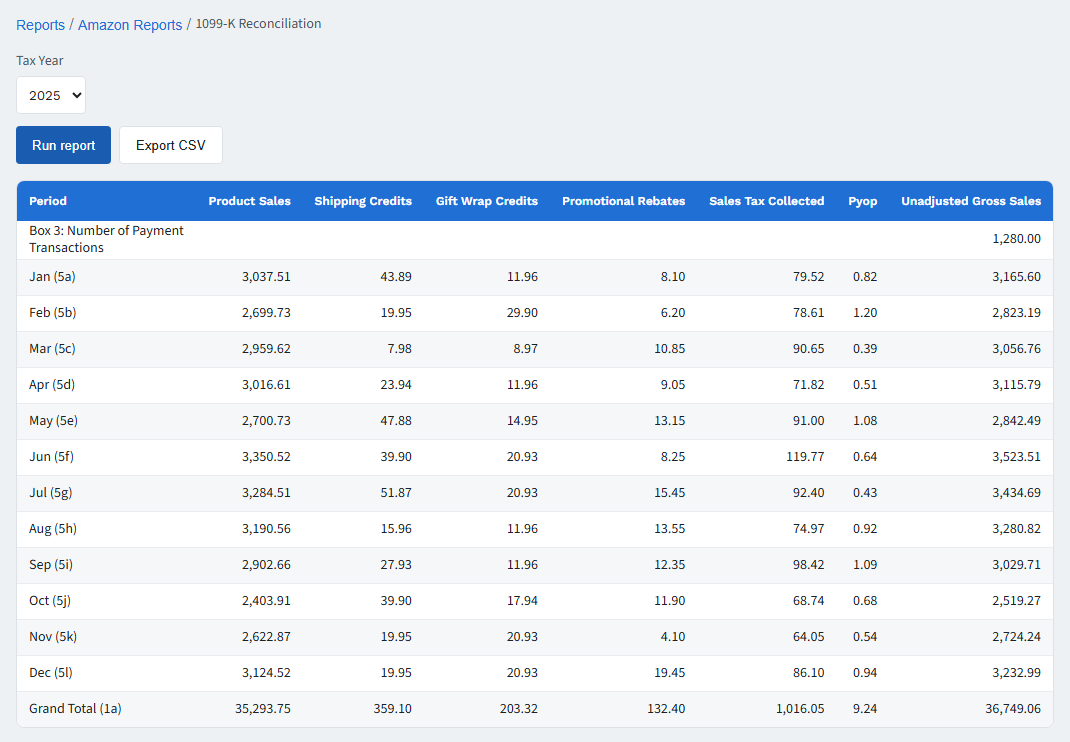Select the Dec (5l) row label

pos(51,672)
